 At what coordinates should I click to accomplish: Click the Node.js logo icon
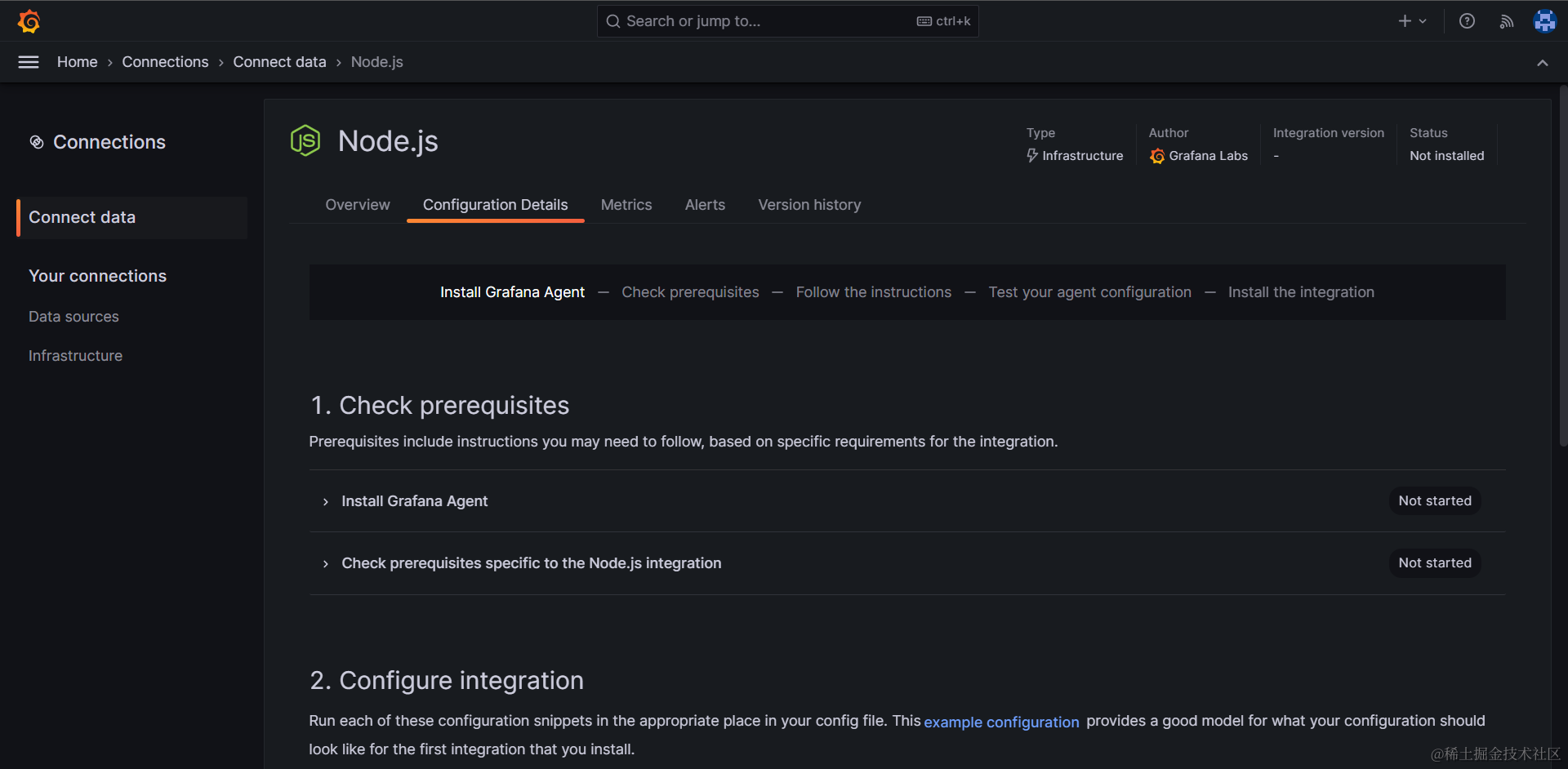305,141
